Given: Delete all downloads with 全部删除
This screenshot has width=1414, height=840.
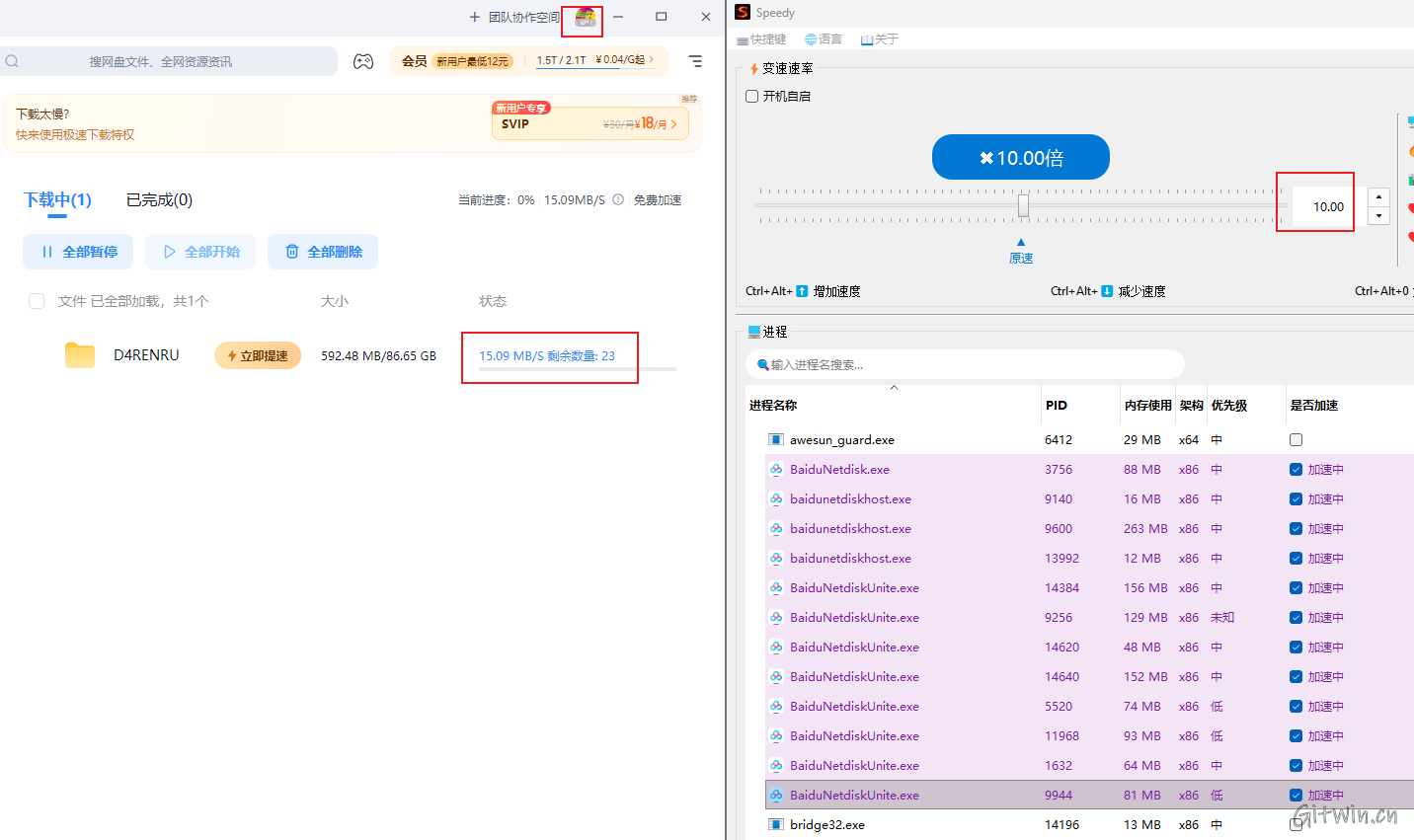Looking at the screenshot, I should pos(323,252).
